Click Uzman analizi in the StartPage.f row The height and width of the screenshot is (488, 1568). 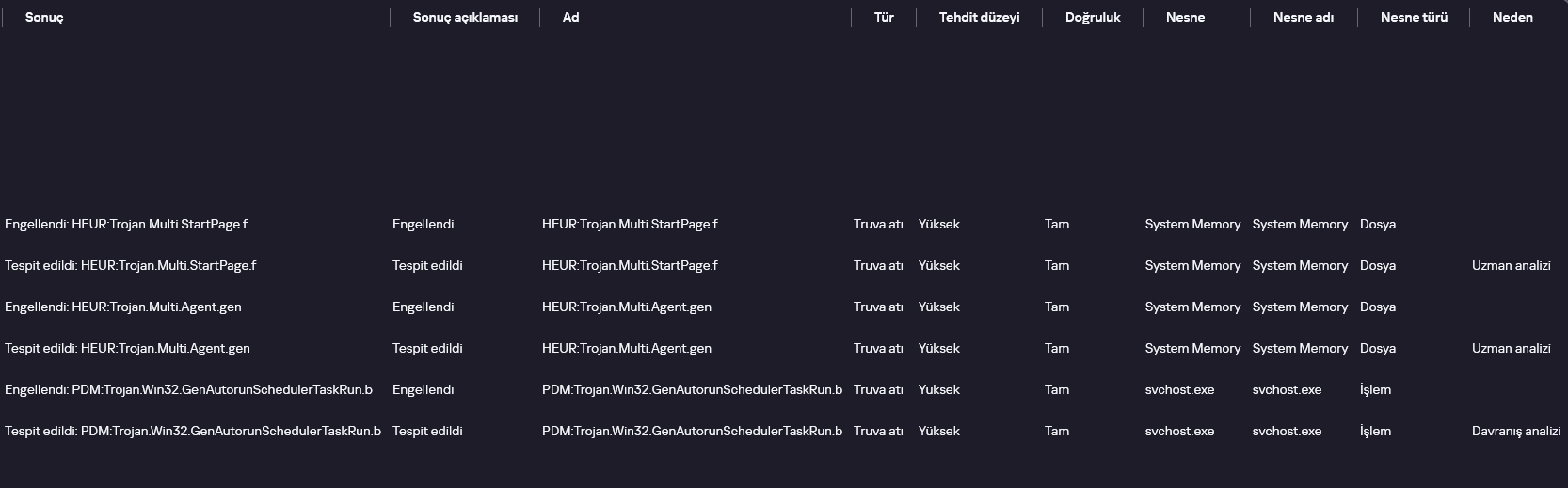click(1512, 265)
